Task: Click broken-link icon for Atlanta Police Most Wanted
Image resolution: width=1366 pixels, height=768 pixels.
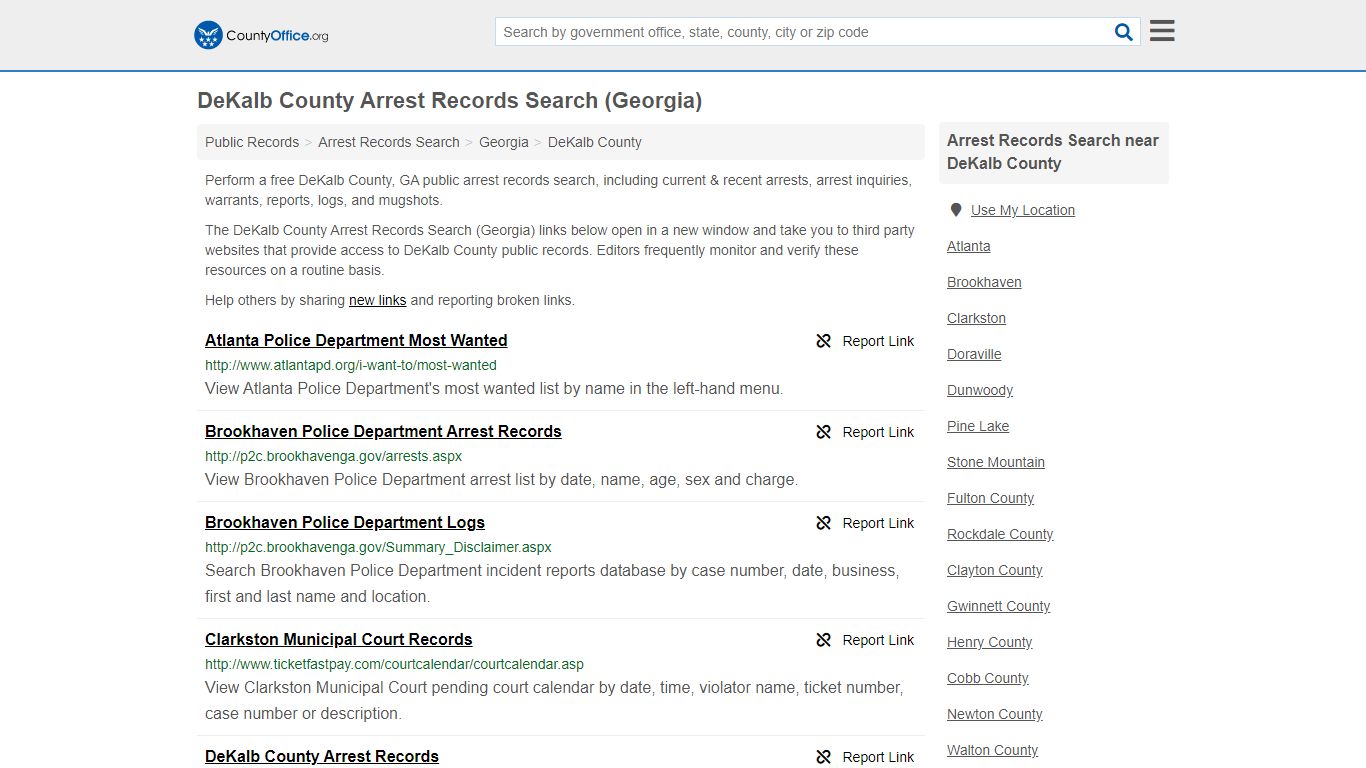Action: pyautogui.click(x=823, y=341)
